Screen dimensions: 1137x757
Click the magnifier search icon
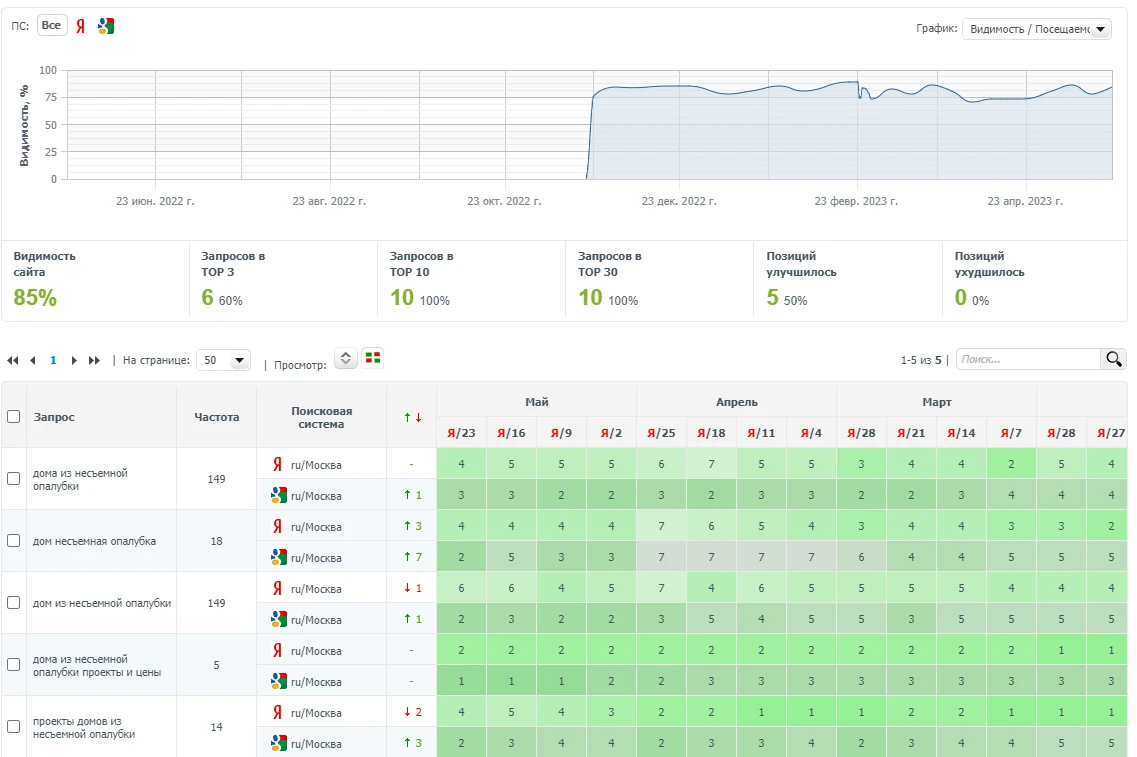pyautogui.click(x=1114, y=359)
